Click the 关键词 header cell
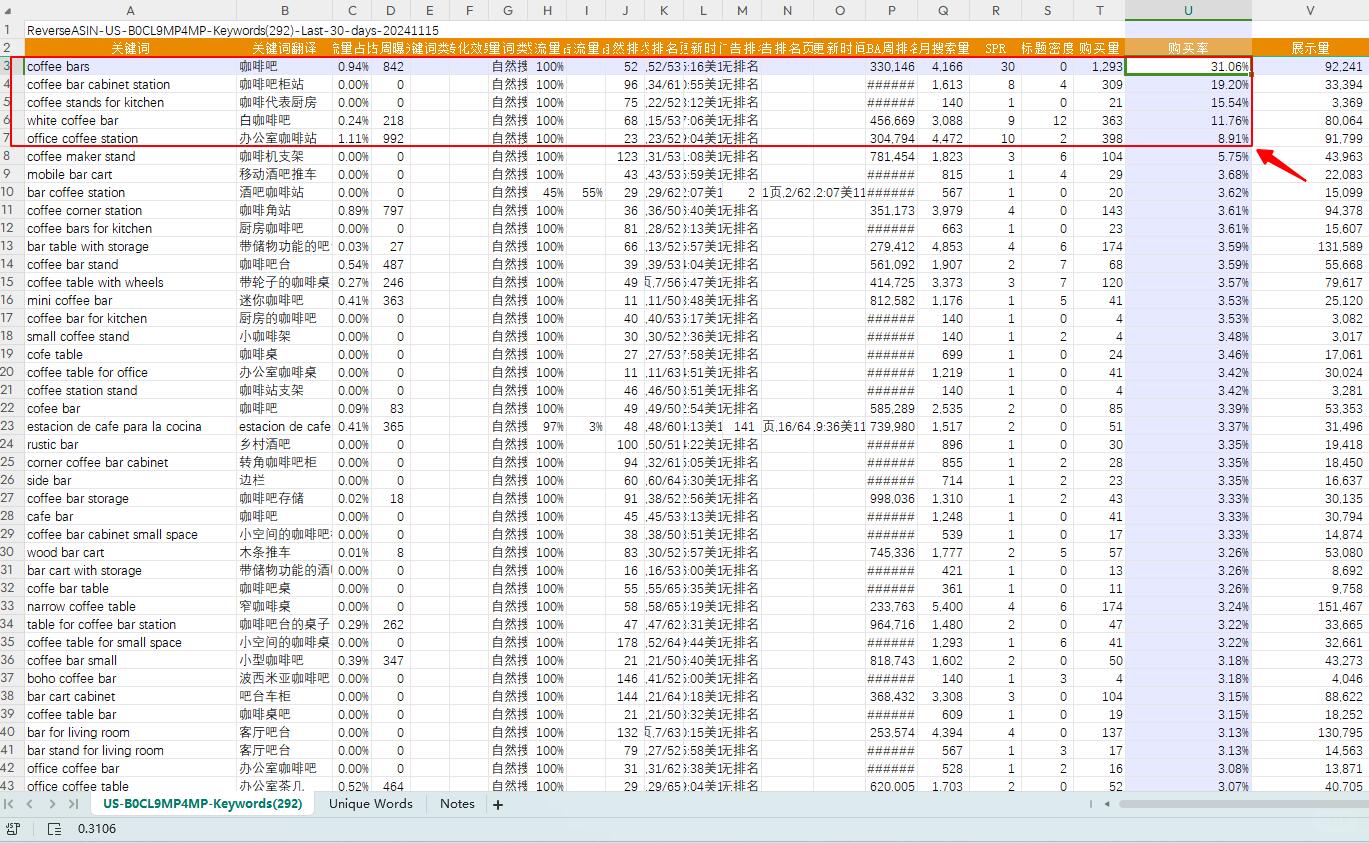This screenshot has height=843, width=1369. (130, 48)
